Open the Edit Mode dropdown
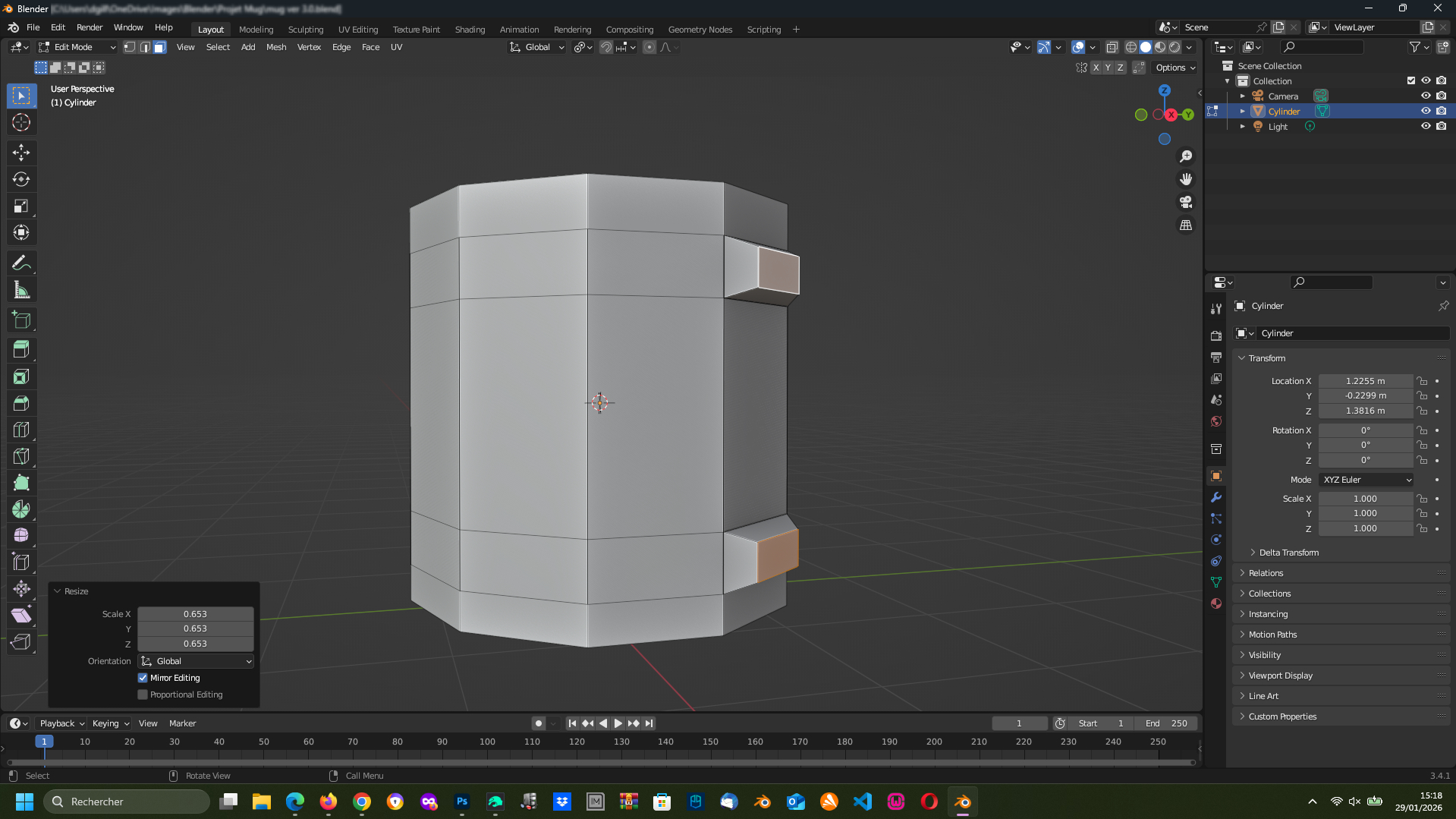This screenshot has height=819, width=1456. (77, 47)
